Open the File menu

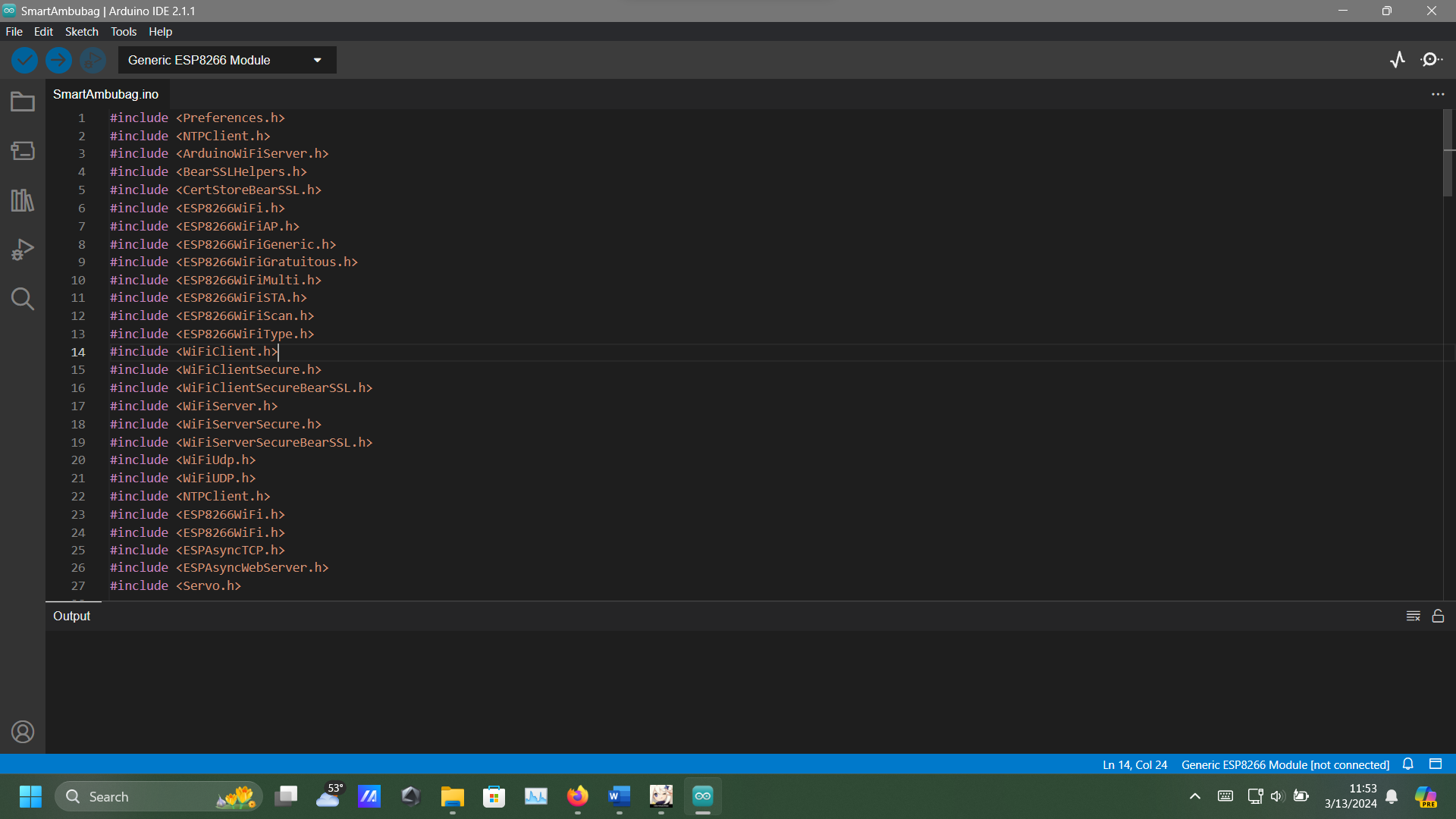click(14, 32)
